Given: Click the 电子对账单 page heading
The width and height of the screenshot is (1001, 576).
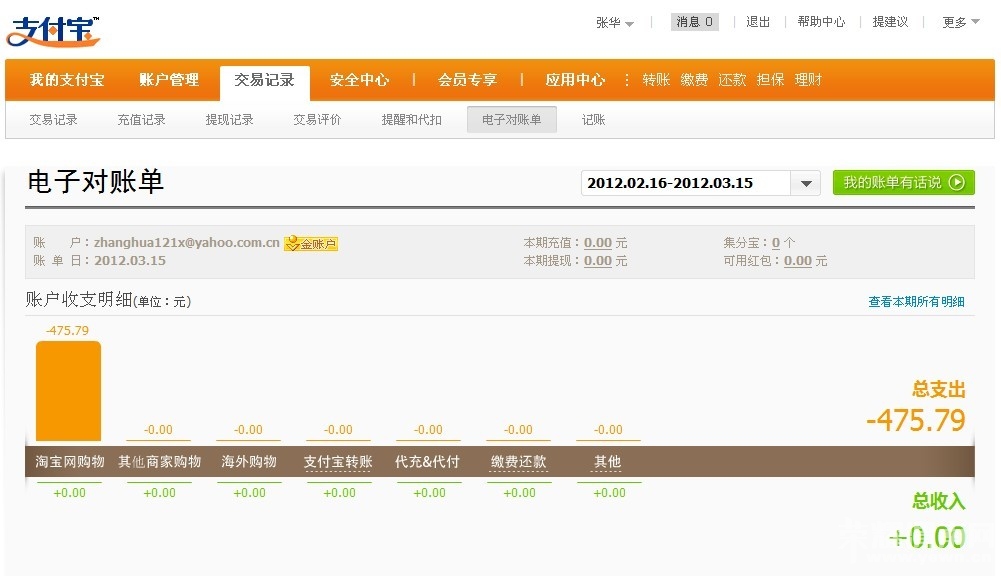Looking at the screenshot, I should point(96,181).
